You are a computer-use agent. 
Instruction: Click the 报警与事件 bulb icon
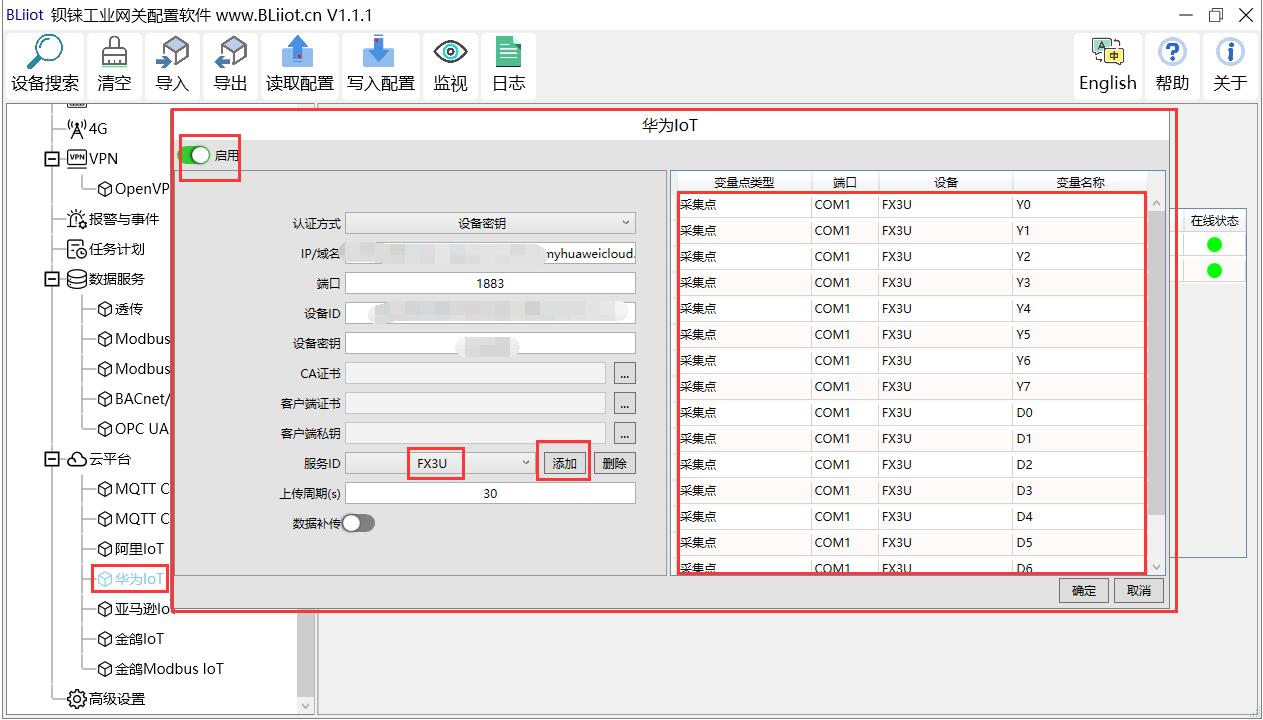tap(77, 219)
